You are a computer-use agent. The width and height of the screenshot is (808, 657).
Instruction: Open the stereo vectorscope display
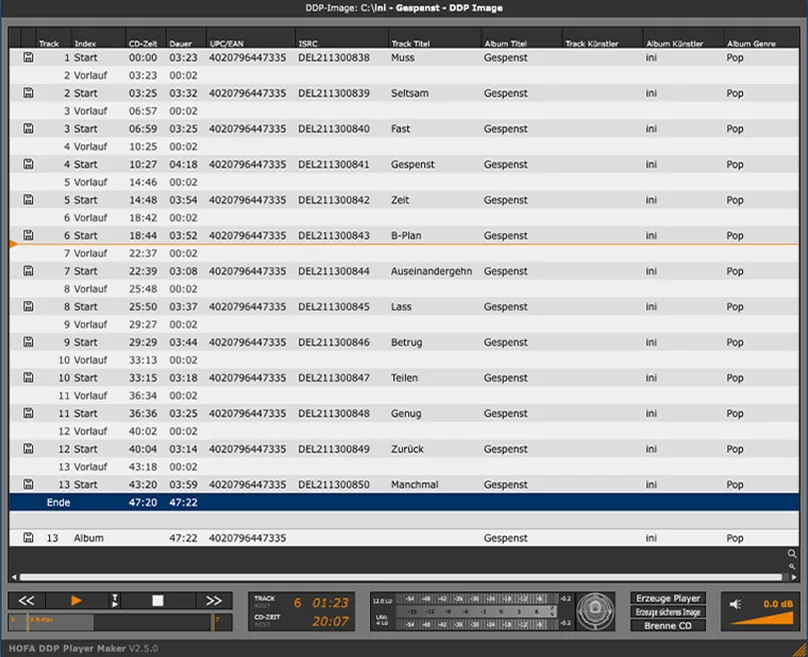(595, 611)
